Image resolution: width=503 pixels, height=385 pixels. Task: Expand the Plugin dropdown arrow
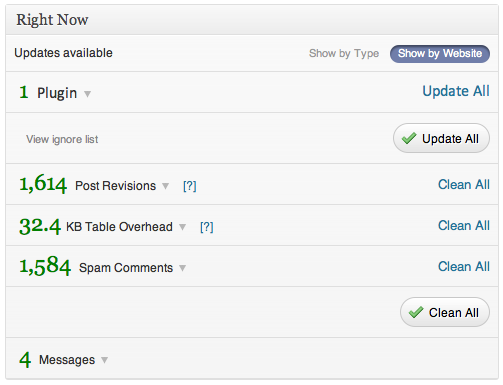87,94
